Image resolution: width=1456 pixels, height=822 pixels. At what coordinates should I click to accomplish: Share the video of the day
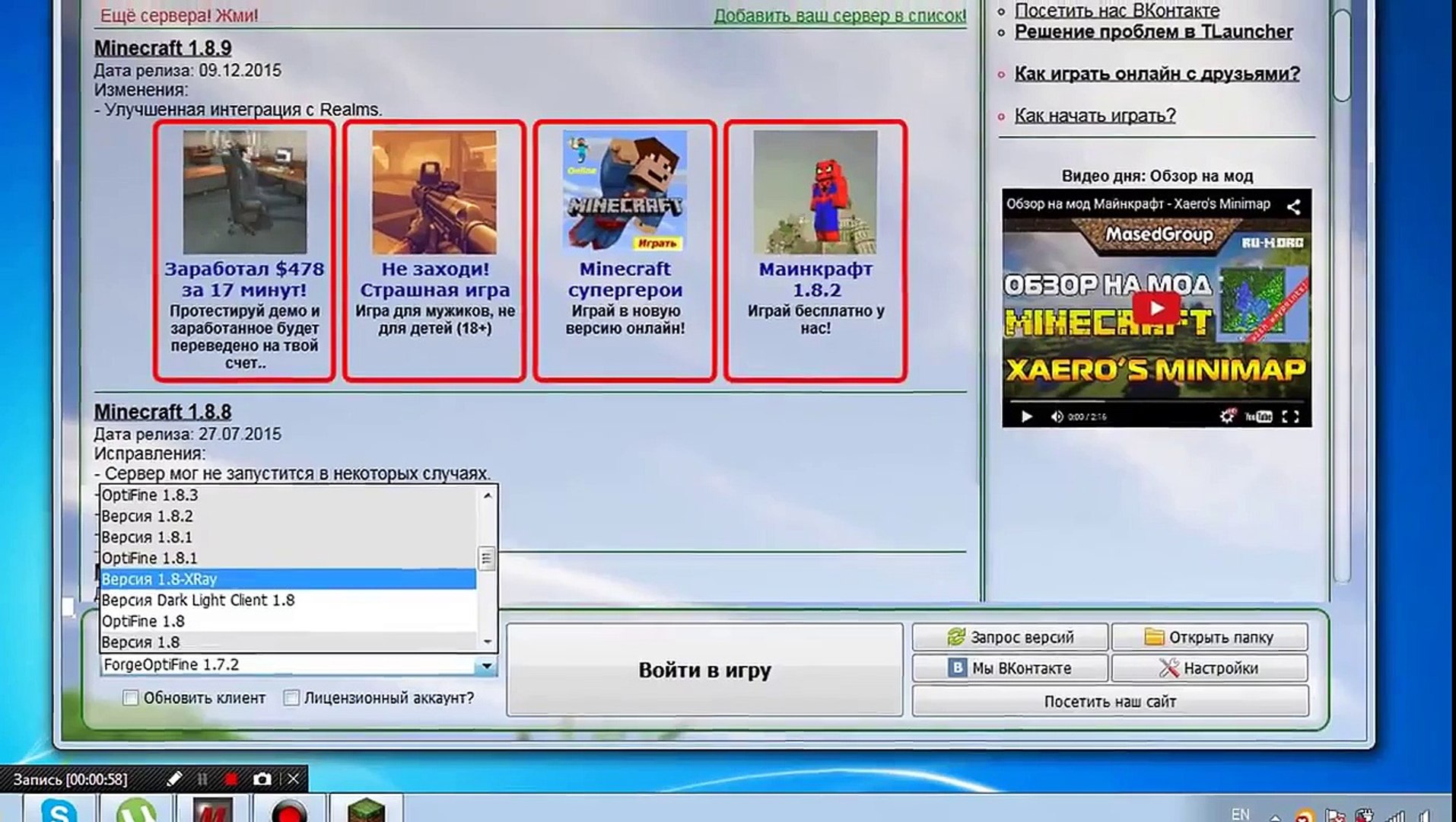coord(1293,205)
